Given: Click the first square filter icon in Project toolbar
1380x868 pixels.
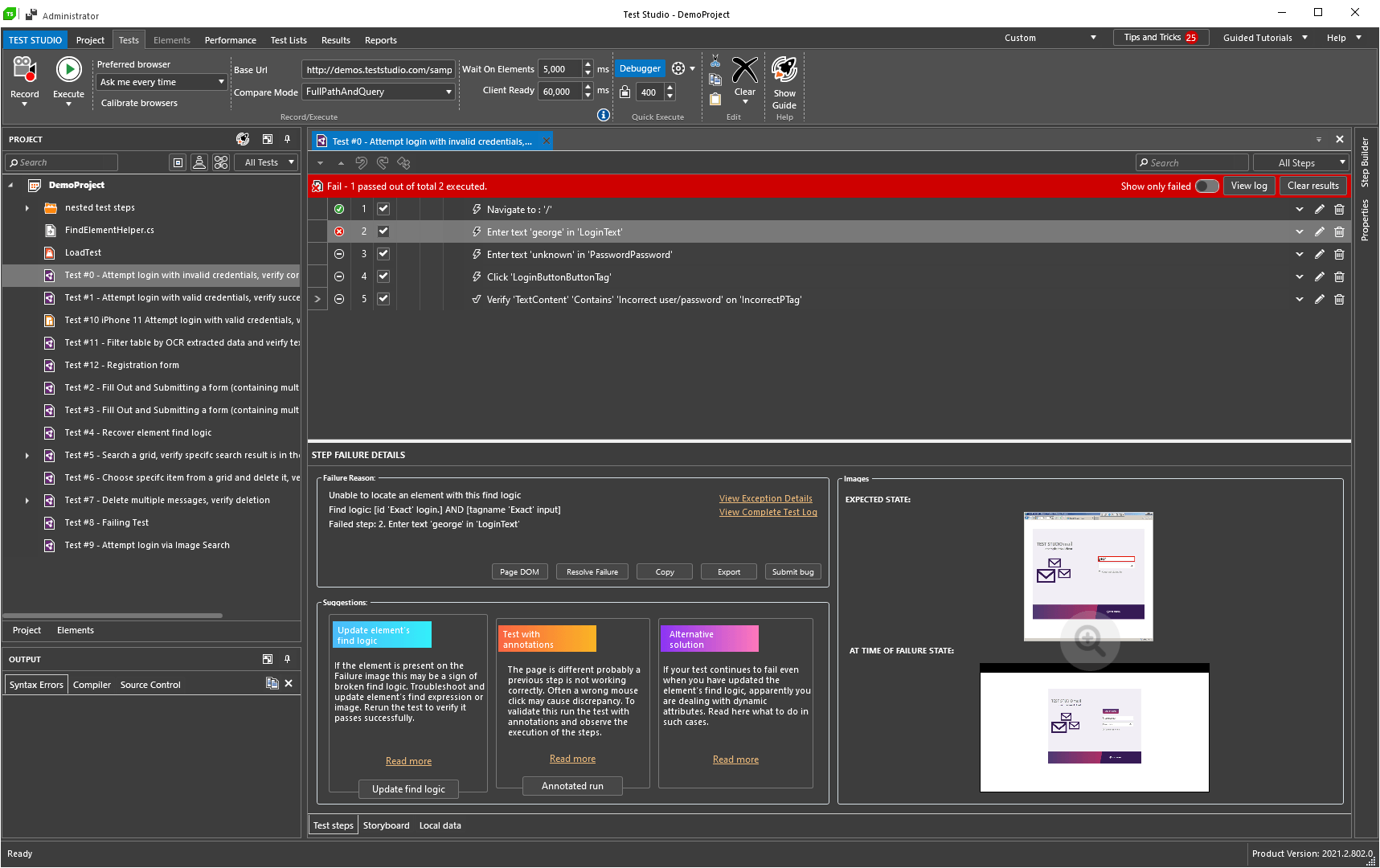Looking at the screenshot, I should point(178,162).
